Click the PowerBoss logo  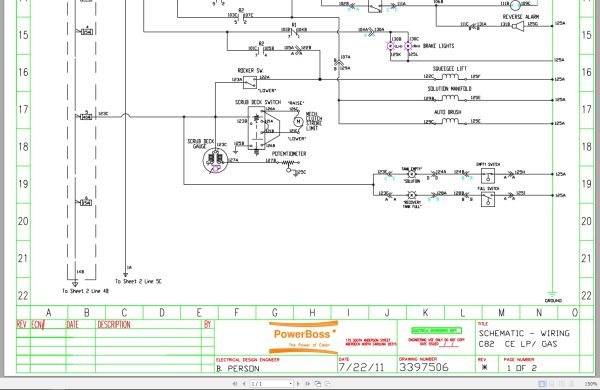303,337
